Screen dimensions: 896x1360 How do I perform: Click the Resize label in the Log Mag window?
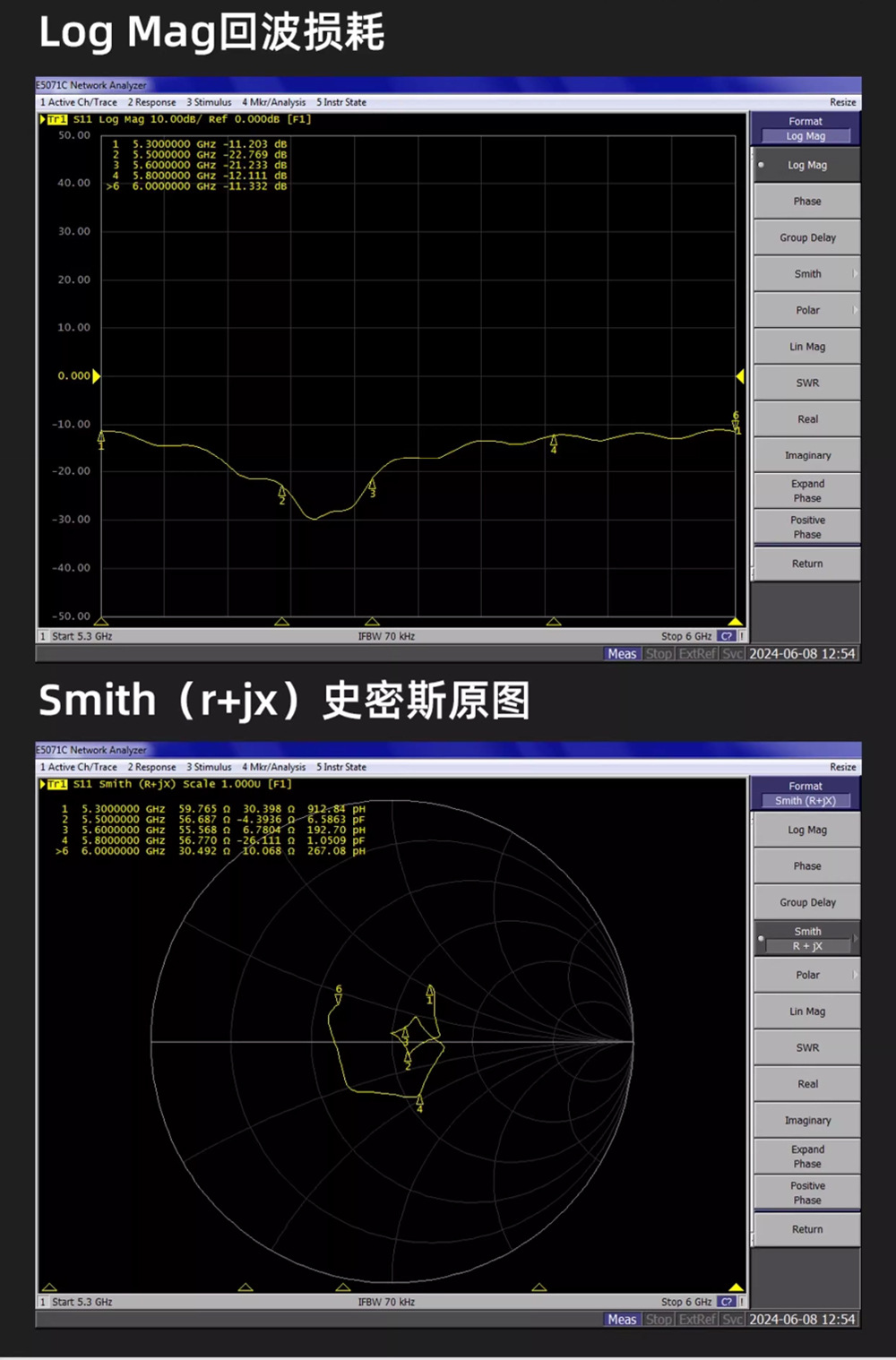(842, 102)
